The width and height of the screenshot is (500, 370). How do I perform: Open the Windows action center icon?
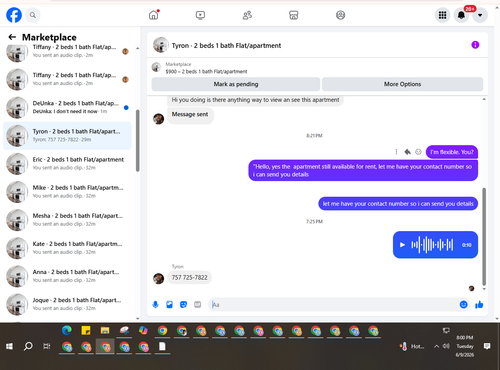[487, 346]
